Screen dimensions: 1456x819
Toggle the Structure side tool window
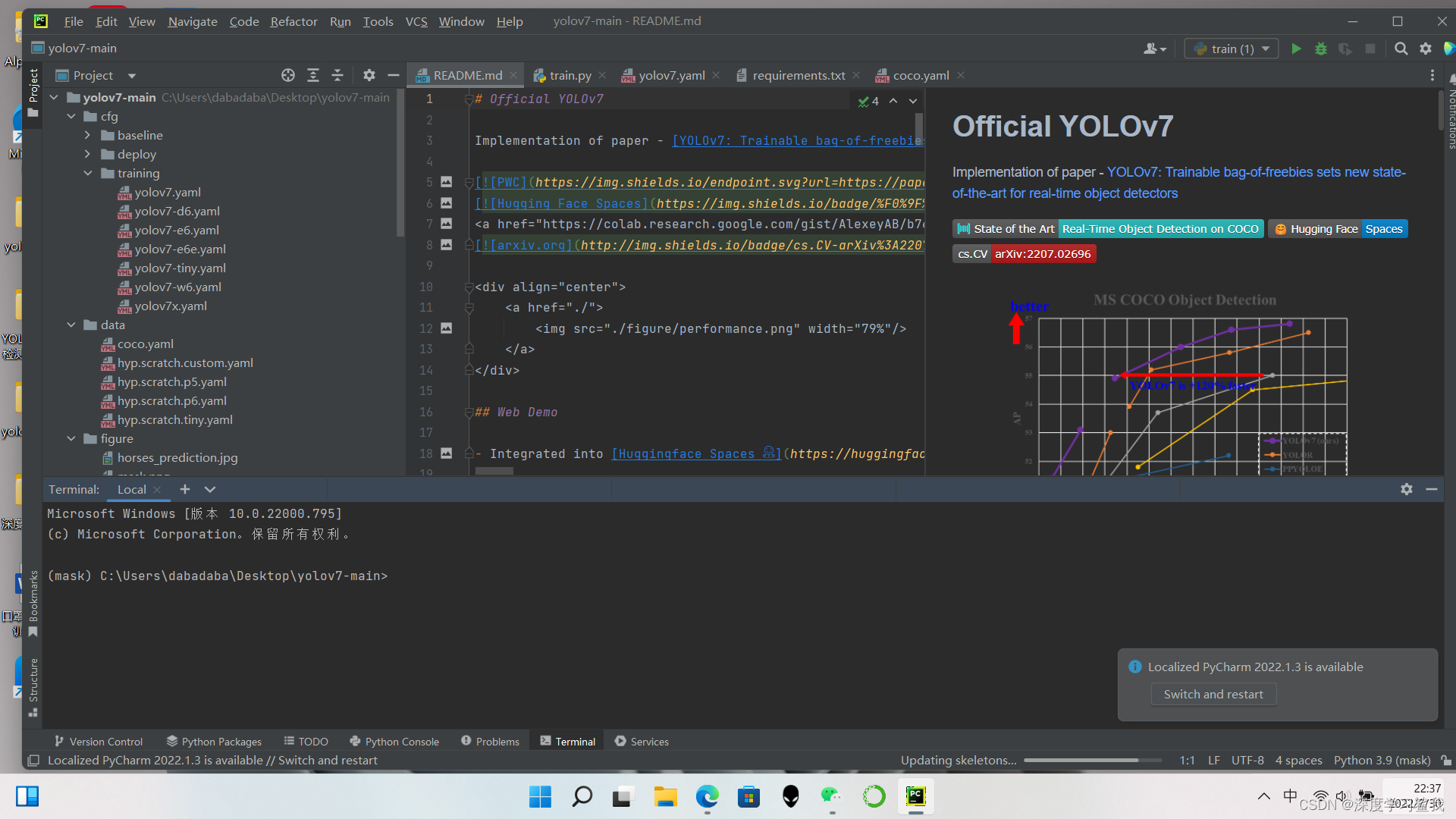33,686
